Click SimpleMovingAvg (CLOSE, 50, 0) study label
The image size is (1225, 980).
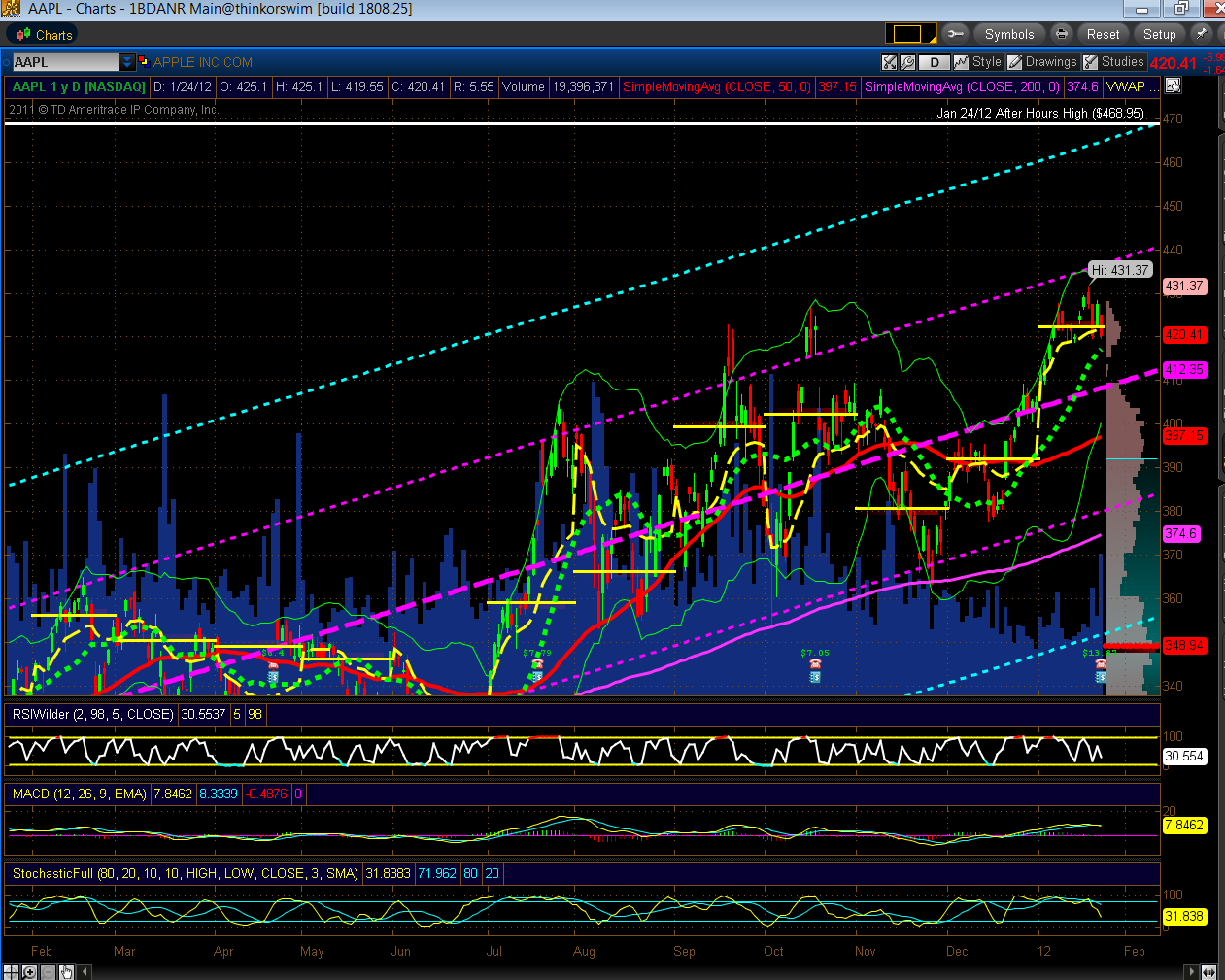[x=717, y=86]
